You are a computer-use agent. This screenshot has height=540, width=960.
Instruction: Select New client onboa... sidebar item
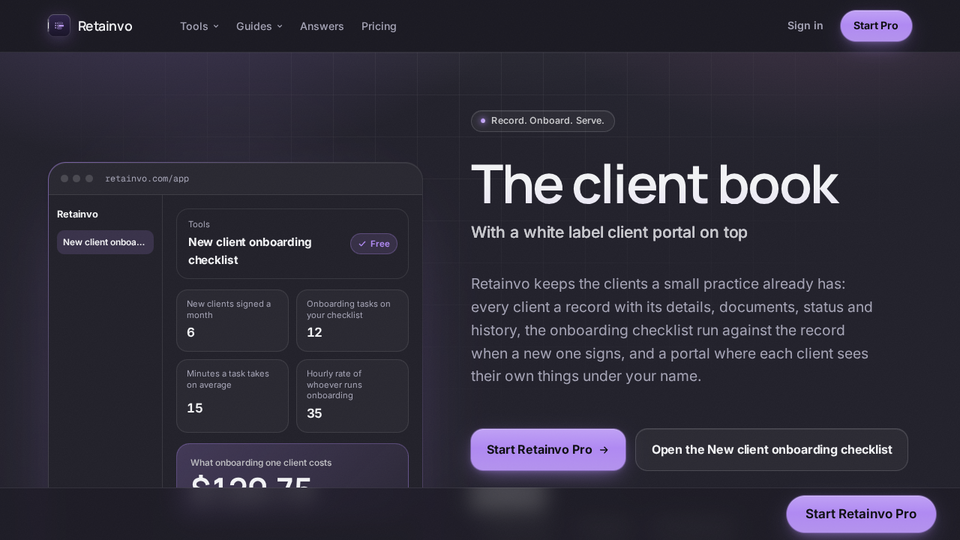105,242
